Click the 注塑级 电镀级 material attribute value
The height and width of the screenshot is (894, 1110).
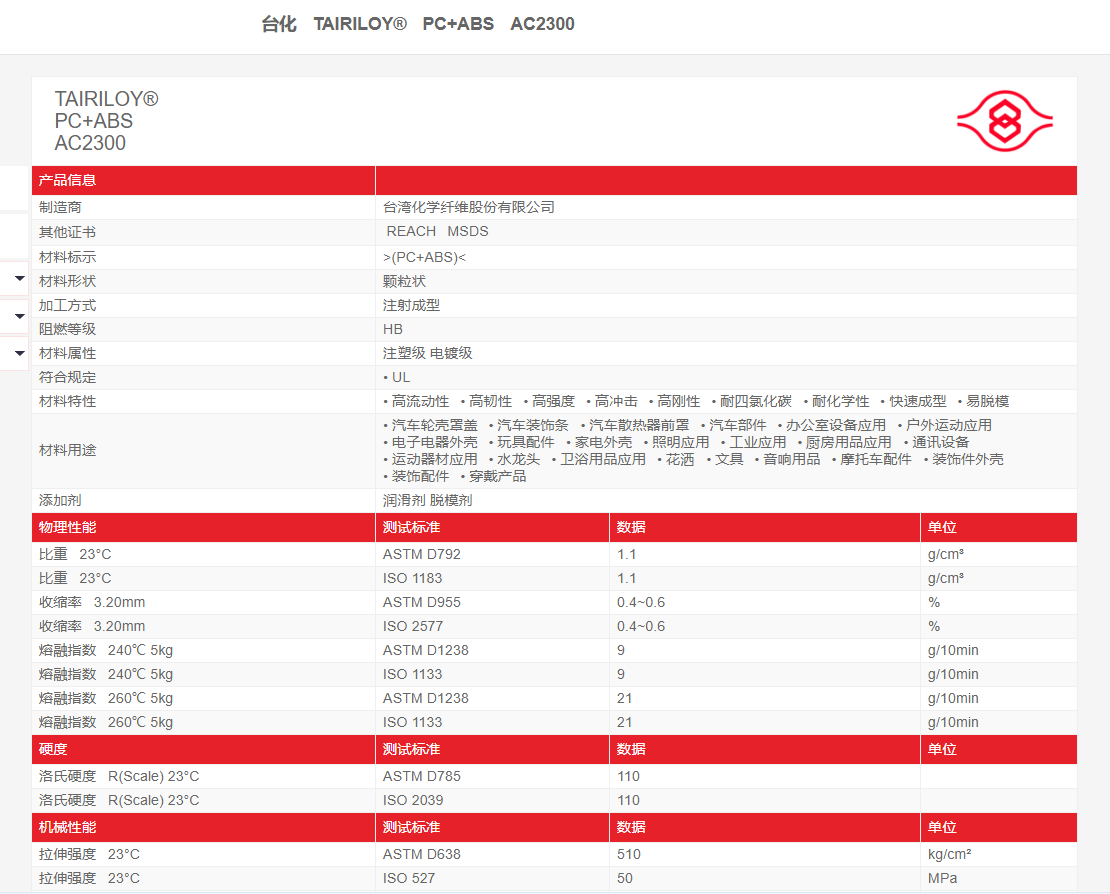[x=428, y=353]
